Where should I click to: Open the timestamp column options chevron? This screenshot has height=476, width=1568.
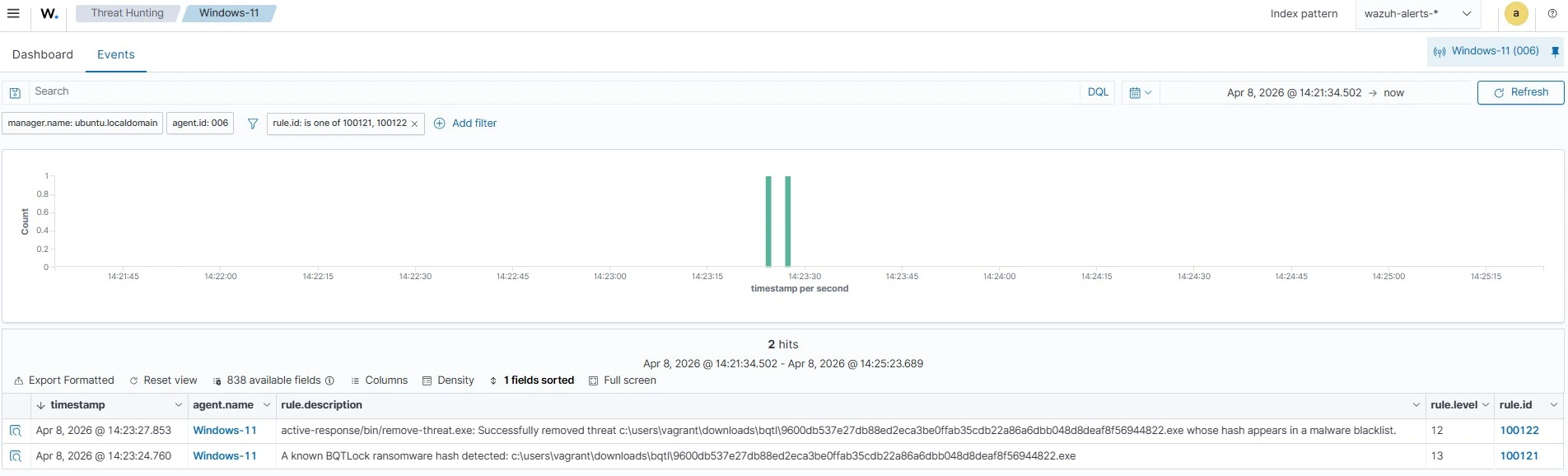coord(178,405)
